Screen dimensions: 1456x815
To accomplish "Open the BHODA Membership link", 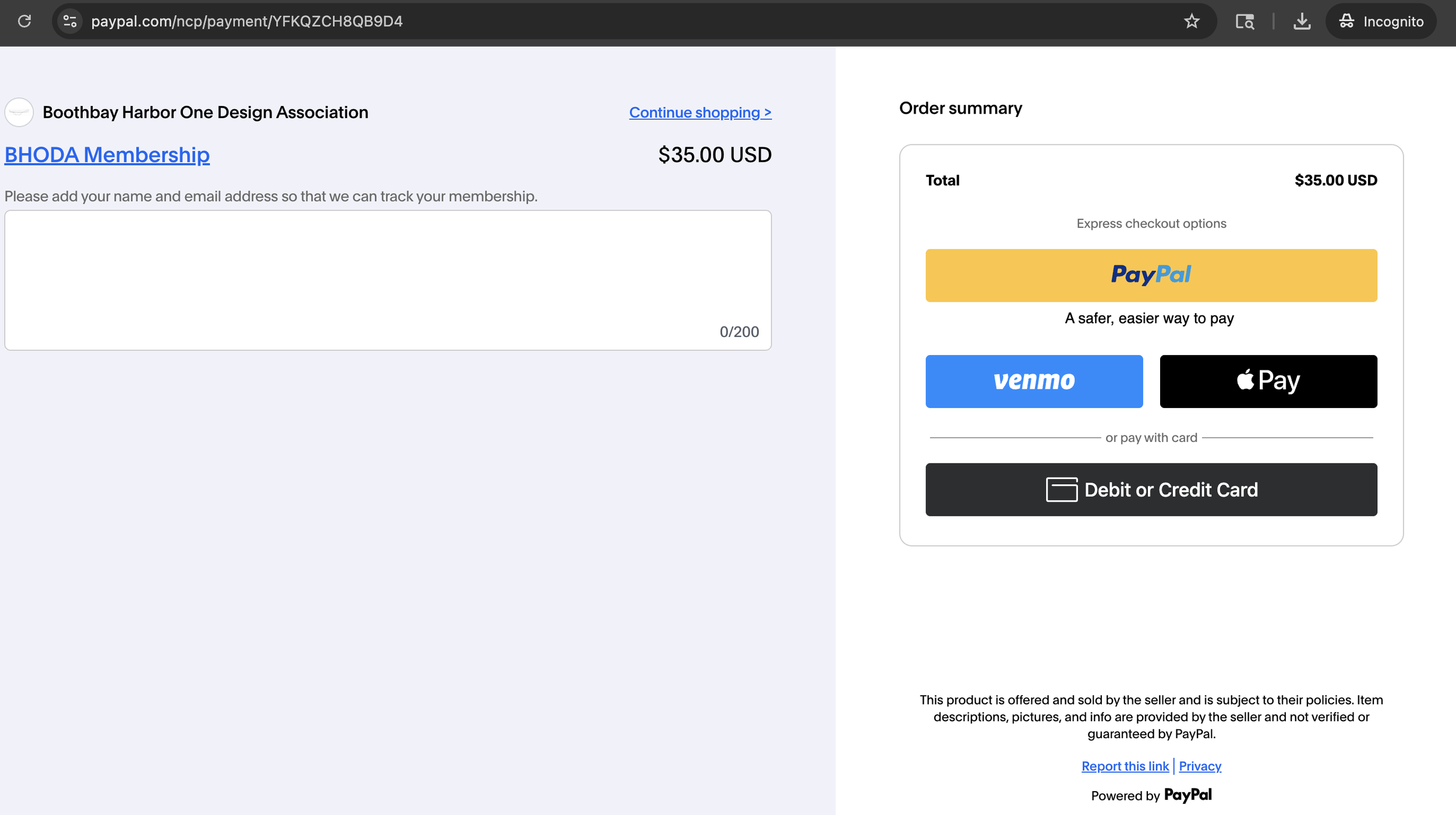I will pos(107,155).
